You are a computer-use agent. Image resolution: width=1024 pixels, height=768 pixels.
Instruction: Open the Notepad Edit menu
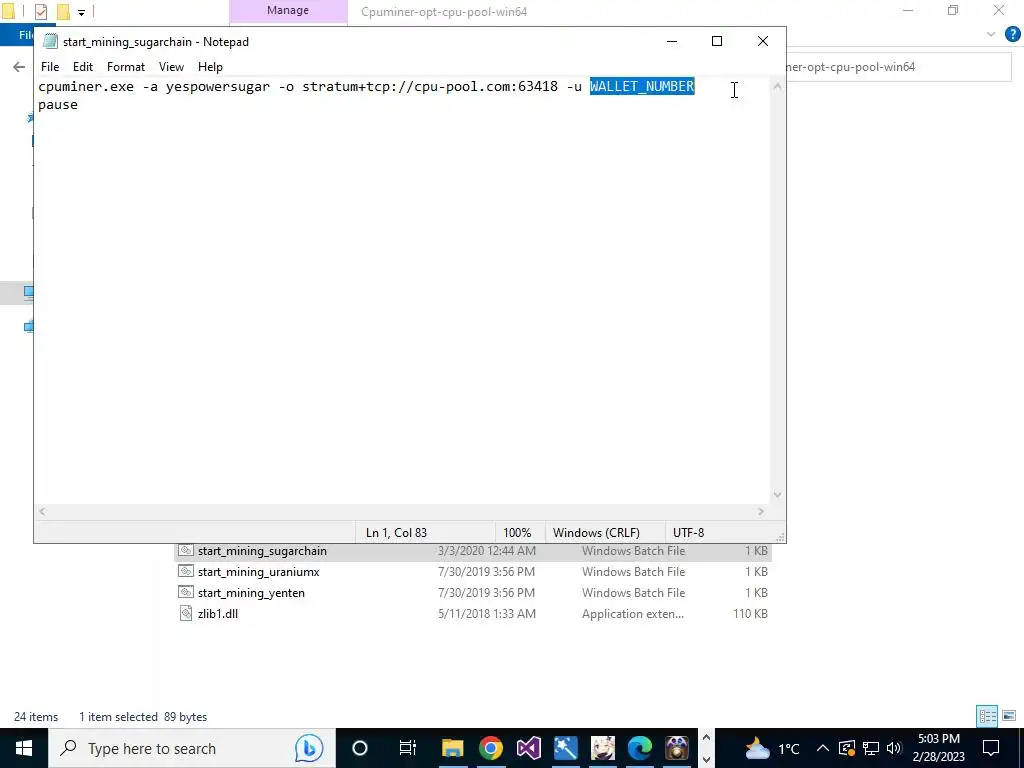[82, 67]
